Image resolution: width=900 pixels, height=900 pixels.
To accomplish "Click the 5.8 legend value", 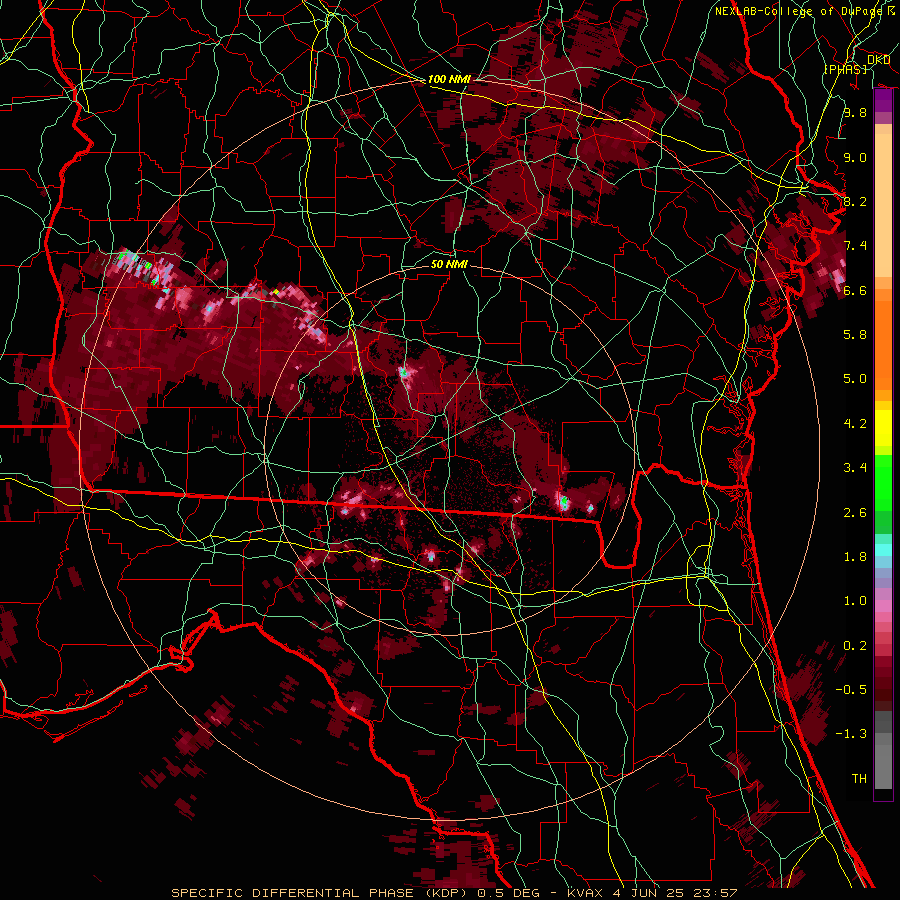I will tap(855, 335).
